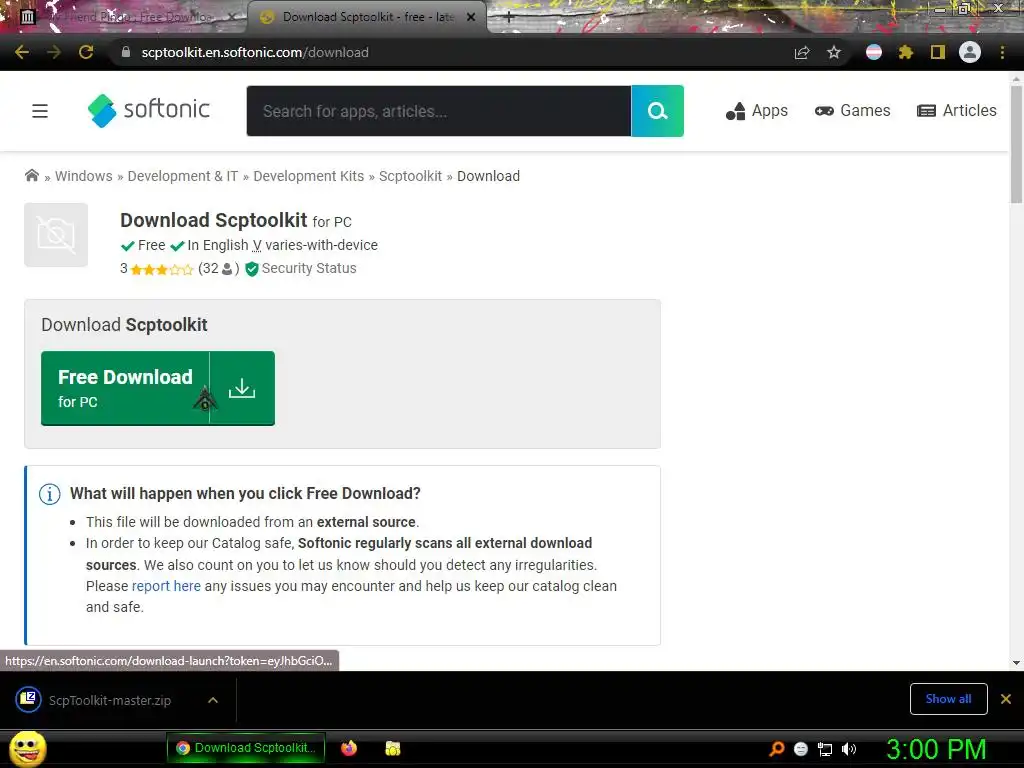Viewport: 1024px width, 768px height.
Task: Reload the Softonic page
Action: [x=86, y=52]
